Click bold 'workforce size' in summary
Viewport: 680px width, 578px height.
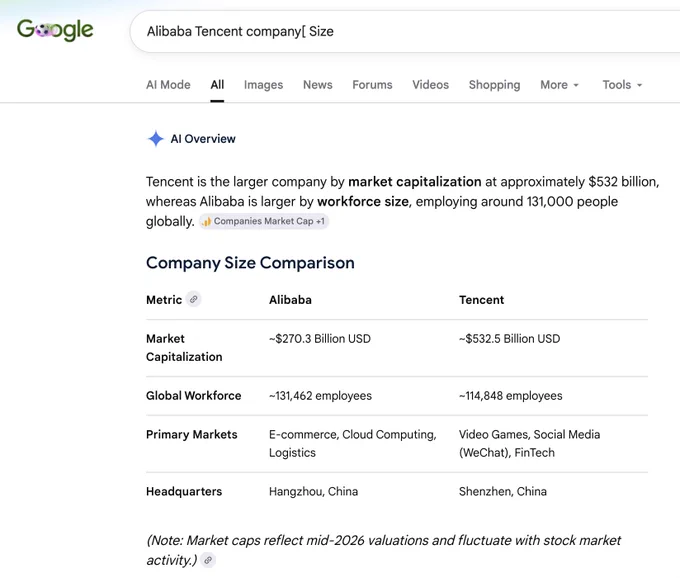(363, 201)
